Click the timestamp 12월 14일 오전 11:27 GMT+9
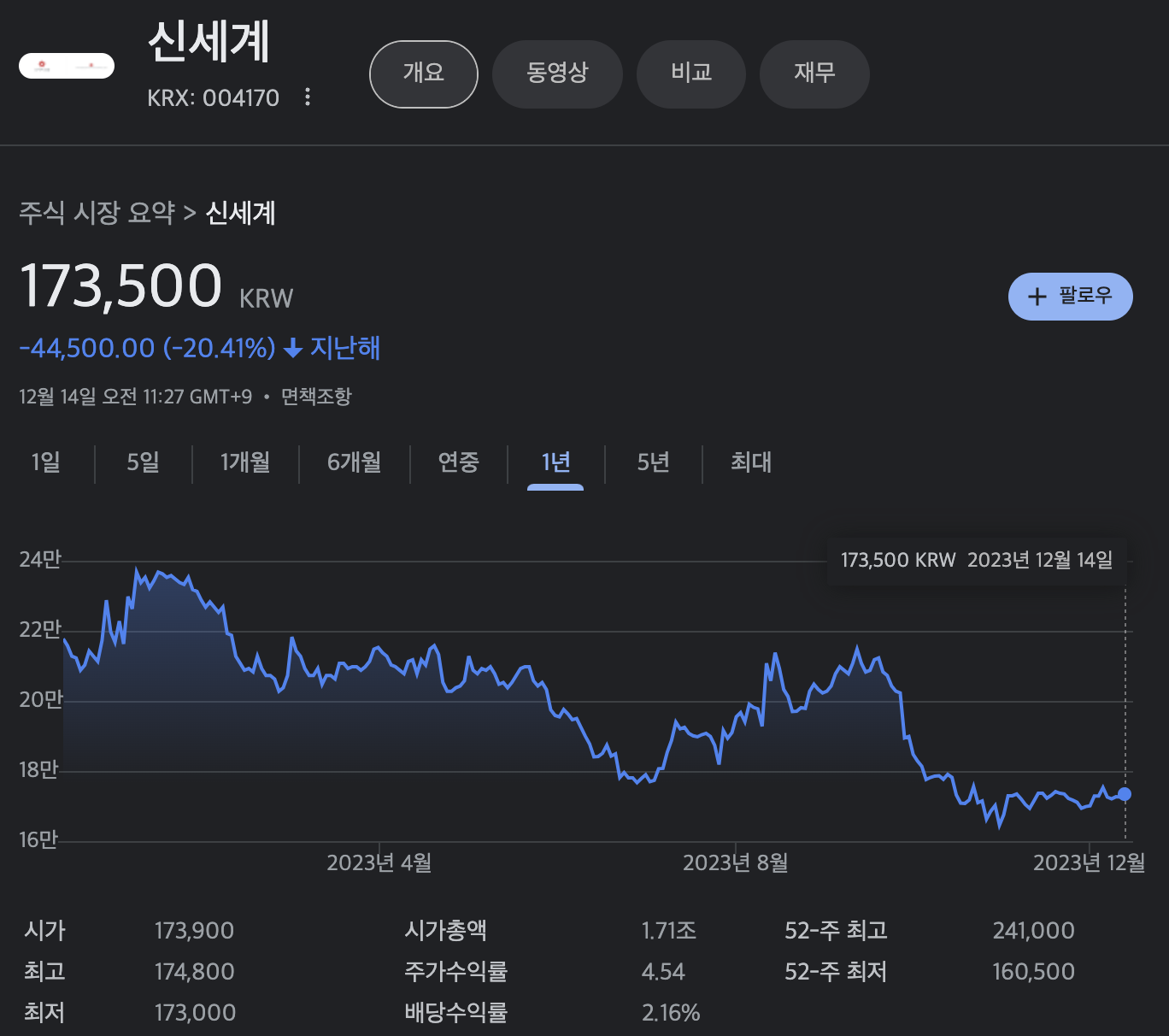1169x1036 pixels. (x=136, y=397)
